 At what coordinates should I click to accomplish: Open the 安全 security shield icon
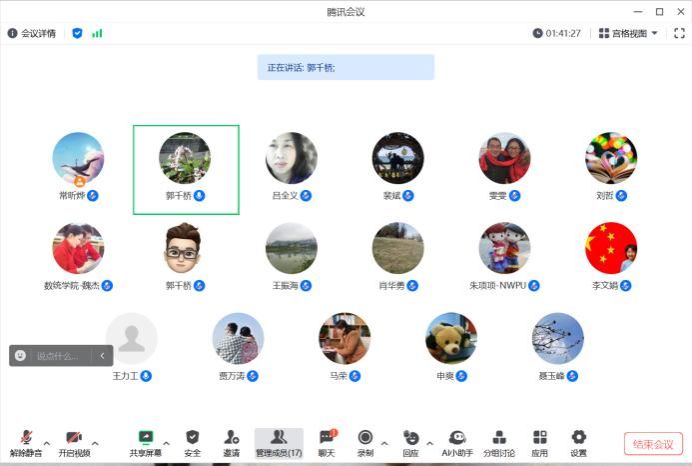(193, 441)
